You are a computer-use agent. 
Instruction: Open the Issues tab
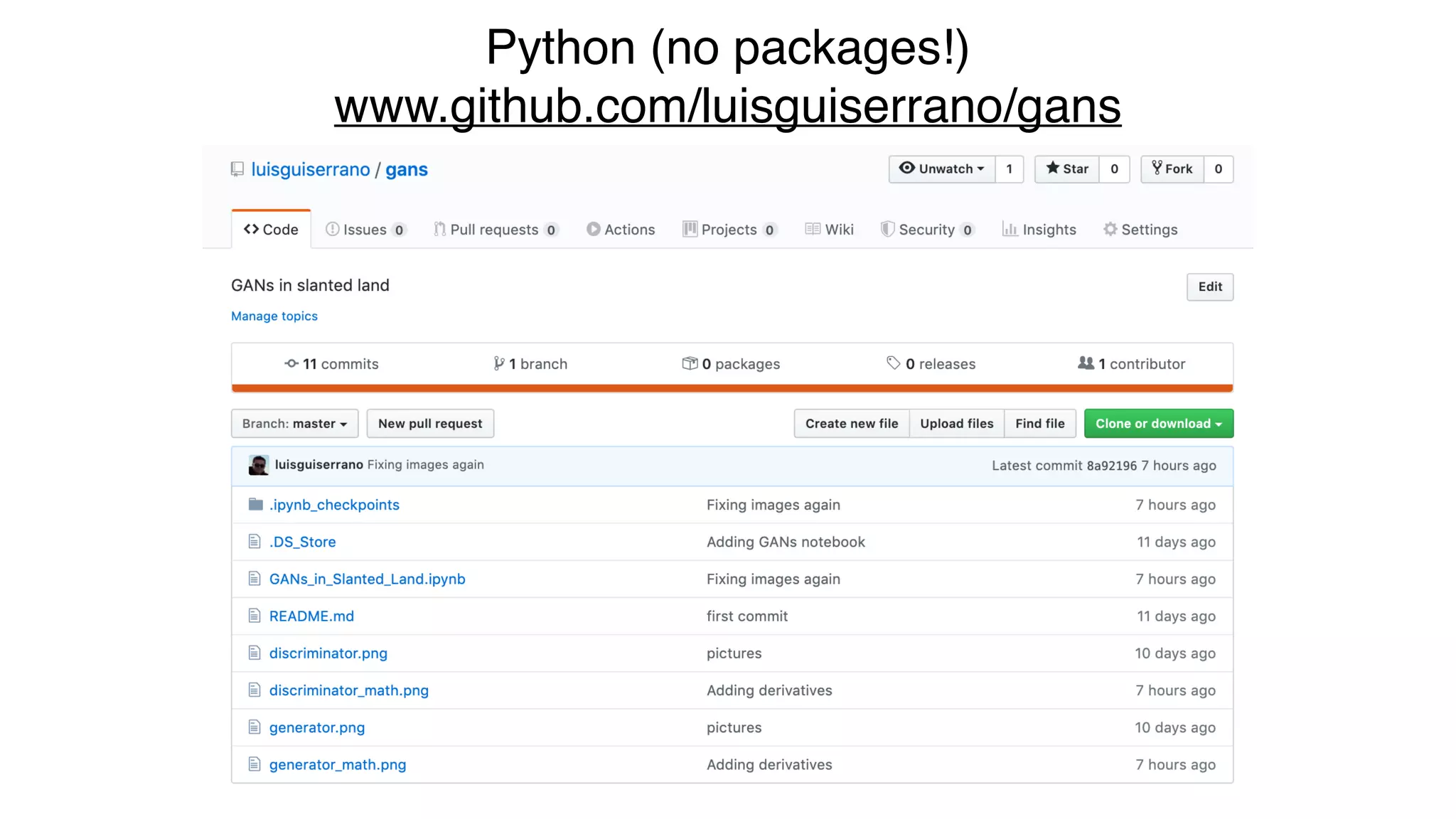366,230
